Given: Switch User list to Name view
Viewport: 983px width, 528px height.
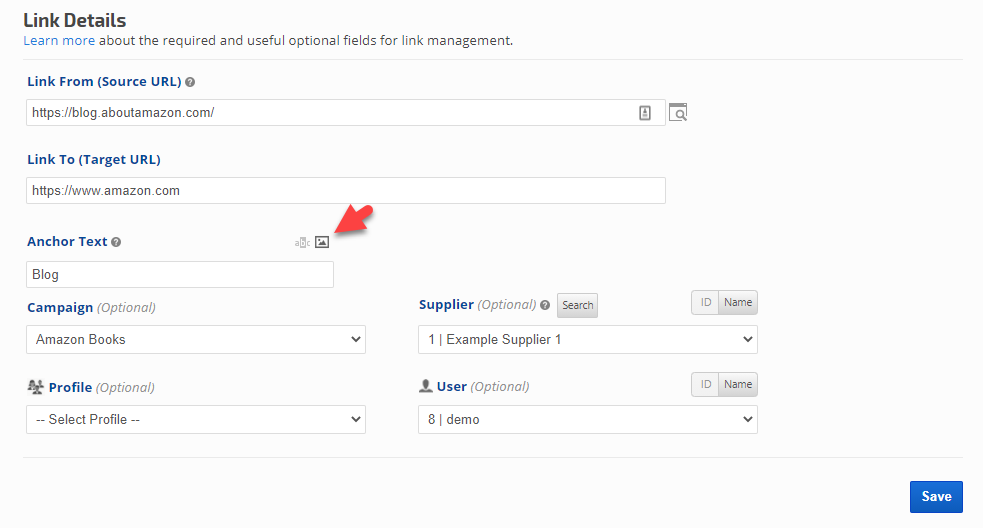Looking at the screenshot, I should [738, 384].
